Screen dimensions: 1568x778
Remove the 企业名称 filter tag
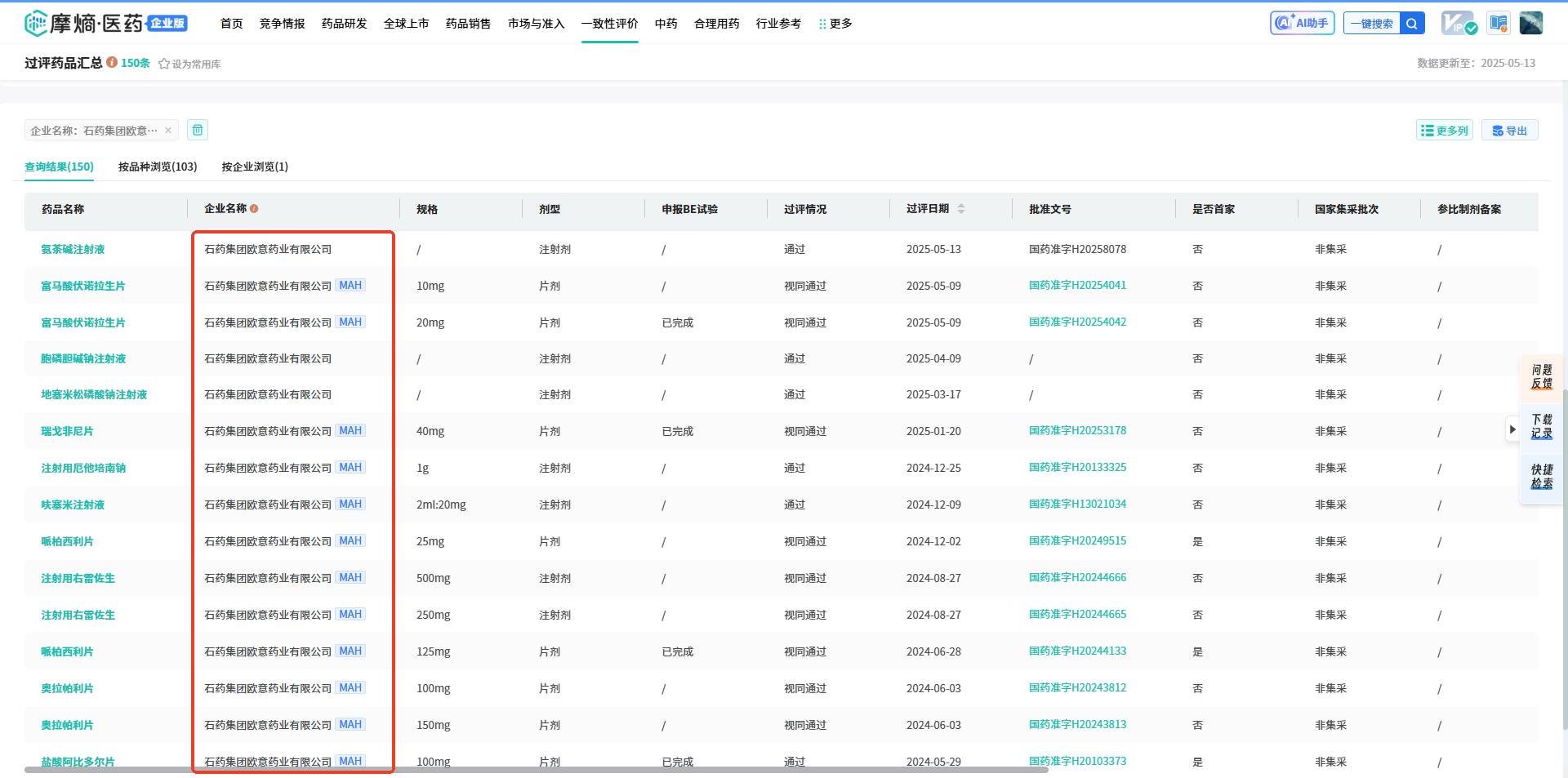pos(168,131)
